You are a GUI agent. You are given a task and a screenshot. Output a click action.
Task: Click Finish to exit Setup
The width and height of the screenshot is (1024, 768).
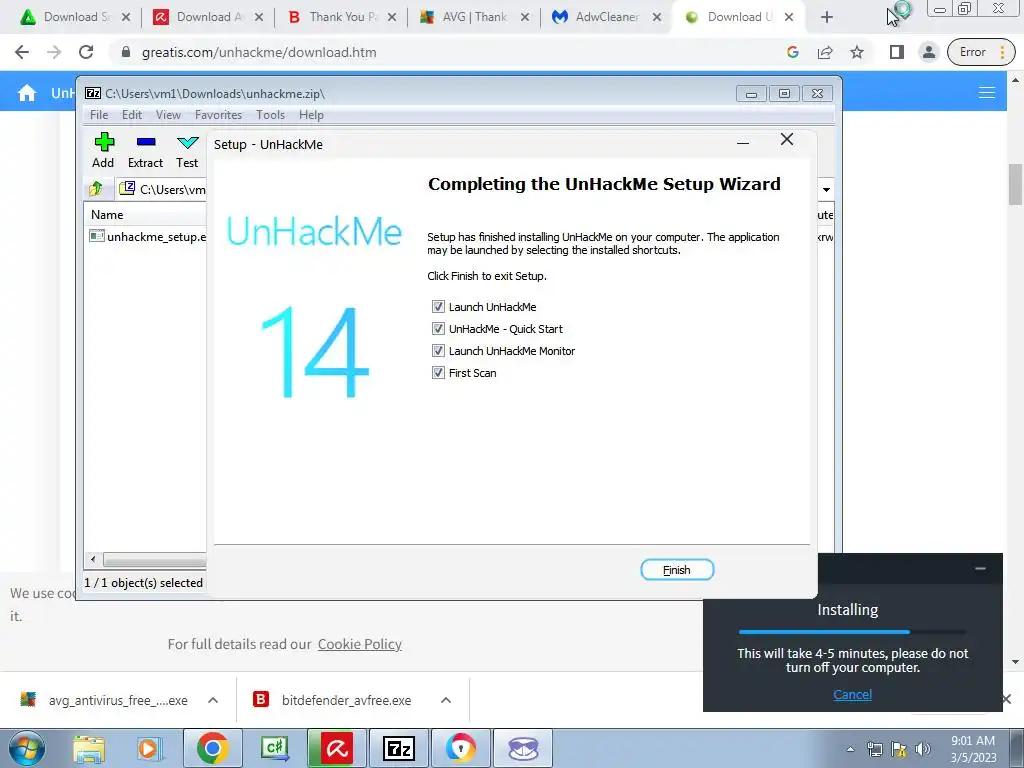click(677, 570)
